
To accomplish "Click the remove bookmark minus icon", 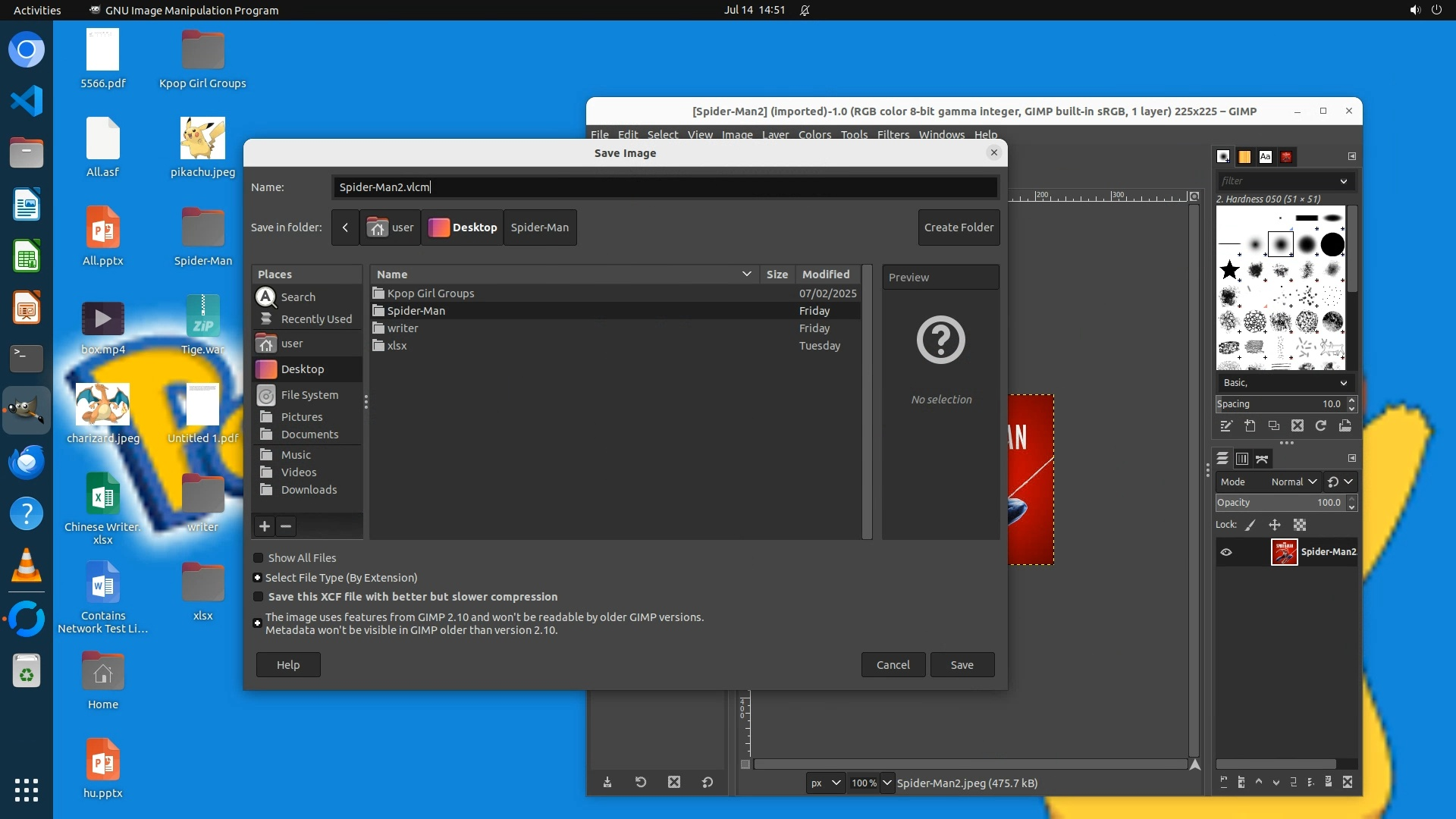I will (286, 526).
